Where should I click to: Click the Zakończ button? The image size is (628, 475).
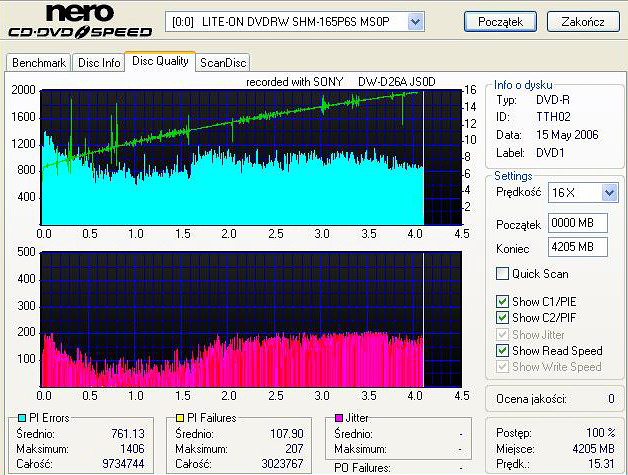coord(583,21)
